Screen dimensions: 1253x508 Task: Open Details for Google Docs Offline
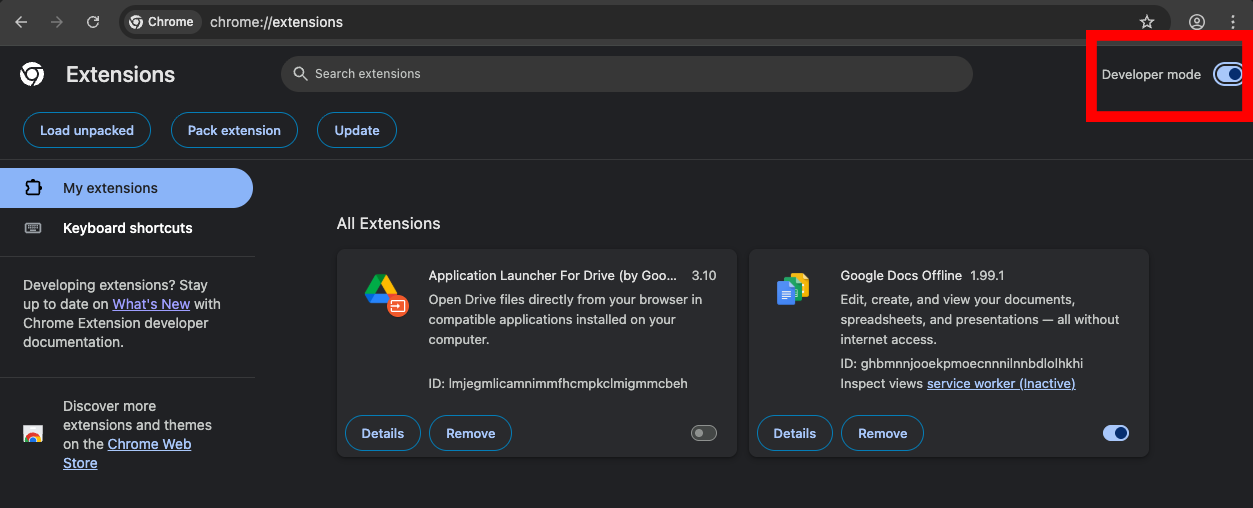coord(795,433)
